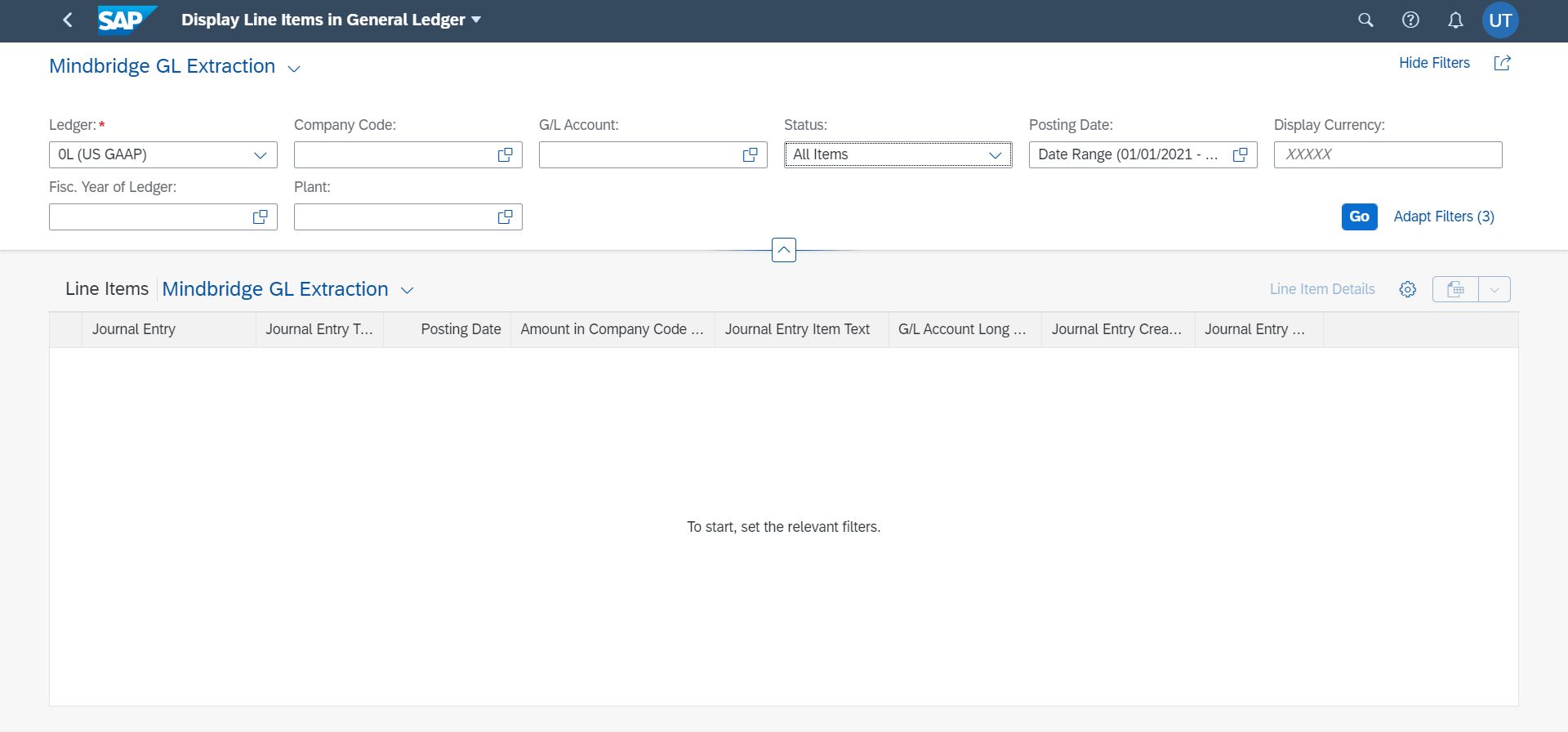1568x732 pixels.
Task: Click Journal Entry T... column header
Action: coord(319,329)
